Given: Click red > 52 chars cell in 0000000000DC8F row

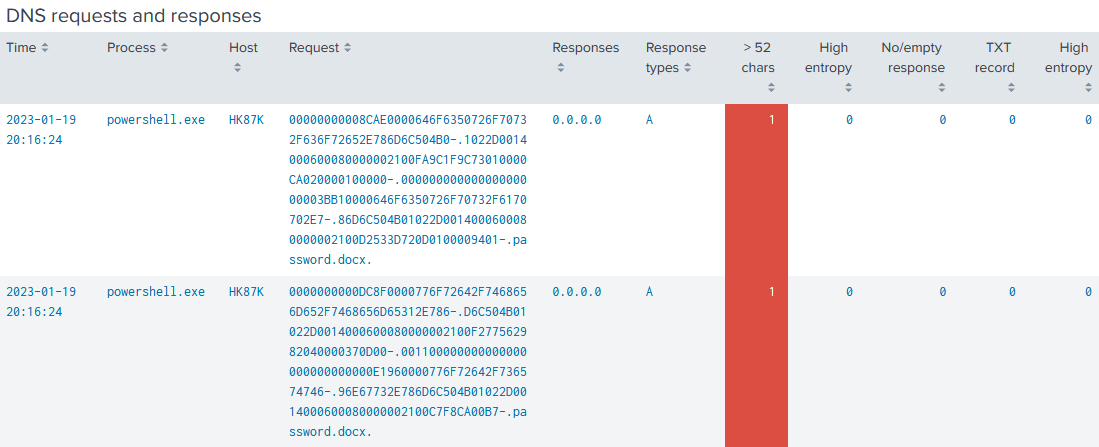Looking at the screenshot, I should click(x=756, y=362).
